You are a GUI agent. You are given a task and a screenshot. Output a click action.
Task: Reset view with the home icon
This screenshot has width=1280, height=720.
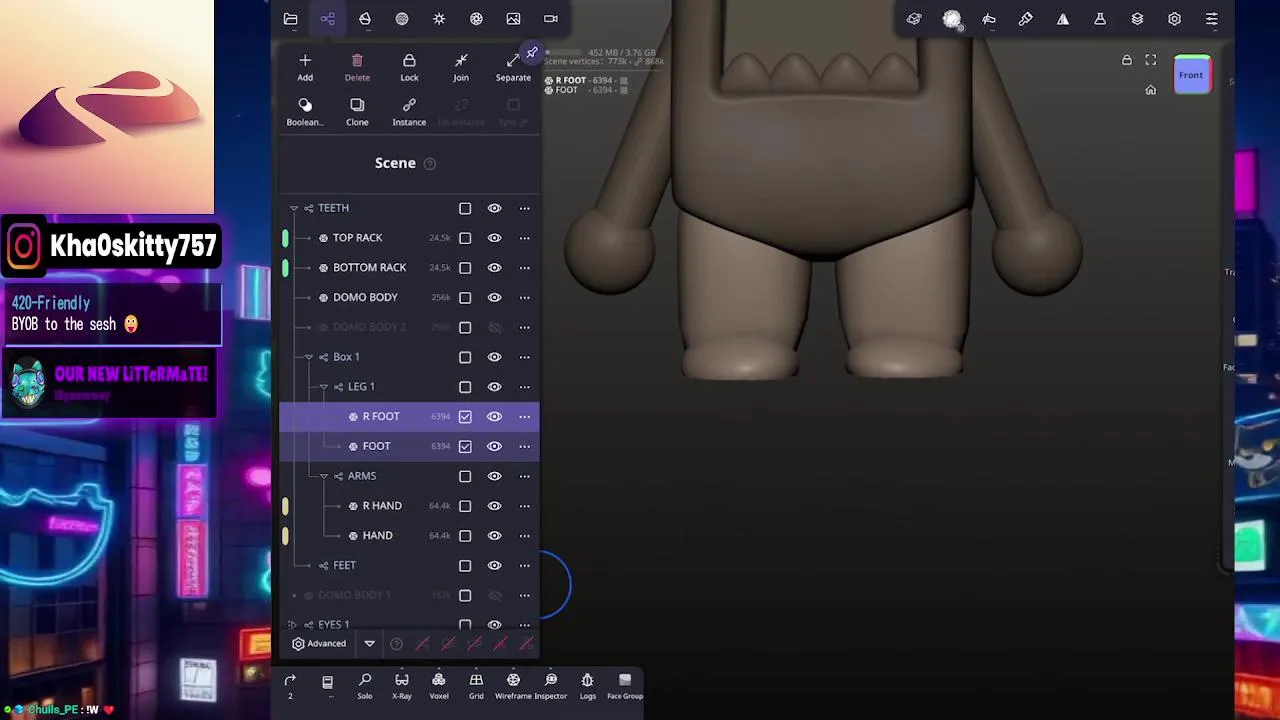[1151, 90]
